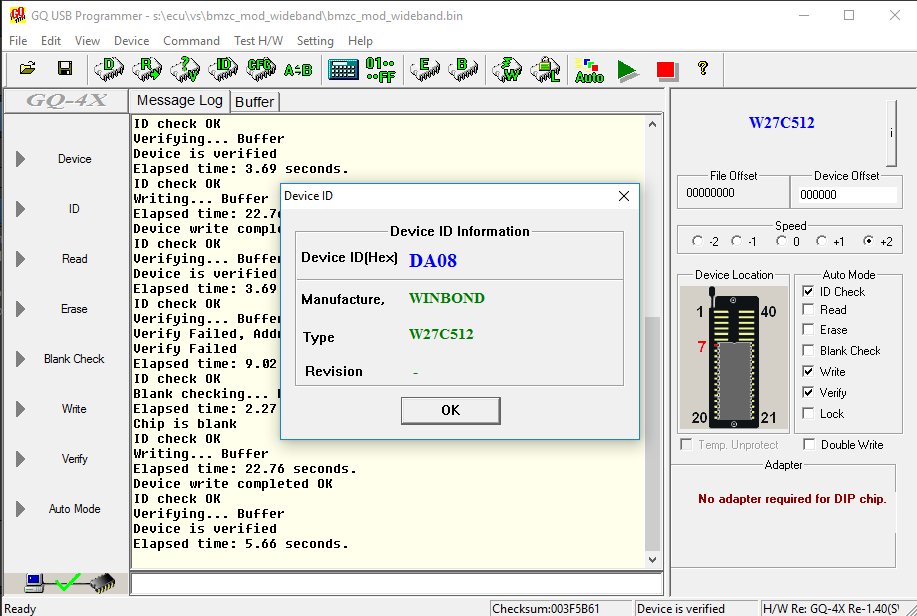Image resolution: width=917 pixels, height=616 pixels.
Task: Erase chip with the E chip icon
Action: tap(425, 70)
